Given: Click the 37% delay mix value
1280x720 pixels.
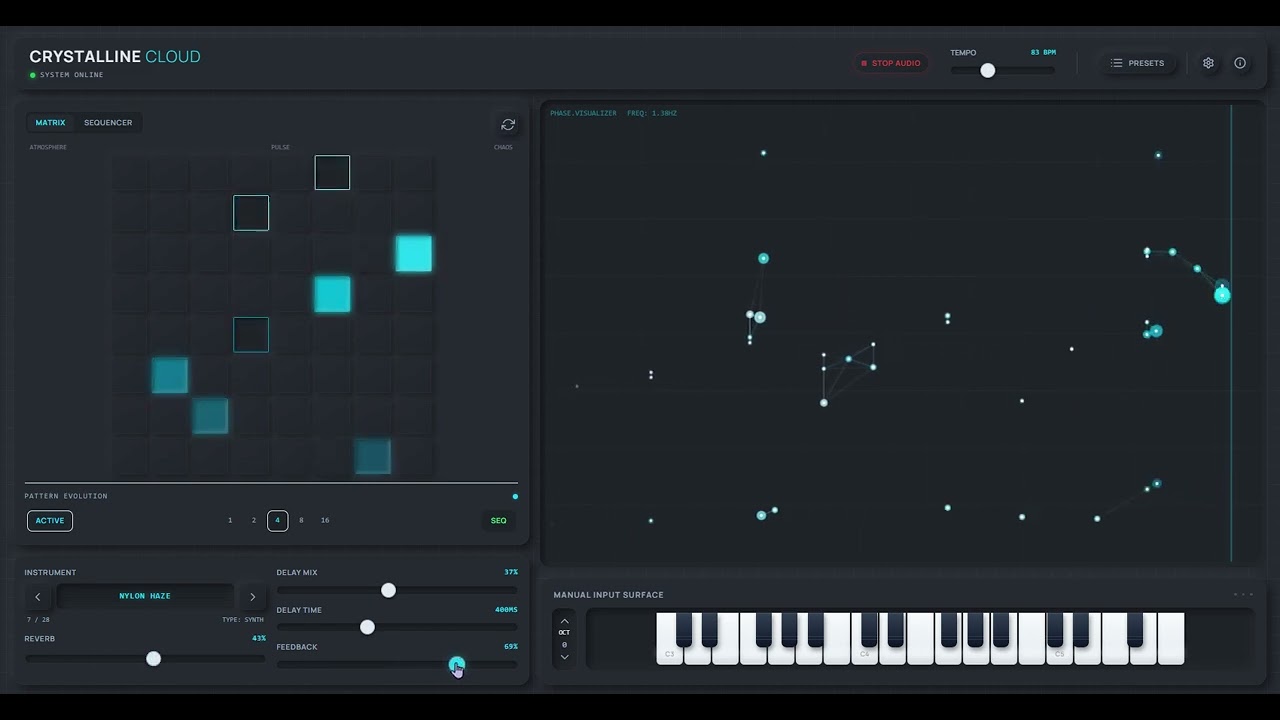Looking at the screenshot, I should 511,573.
